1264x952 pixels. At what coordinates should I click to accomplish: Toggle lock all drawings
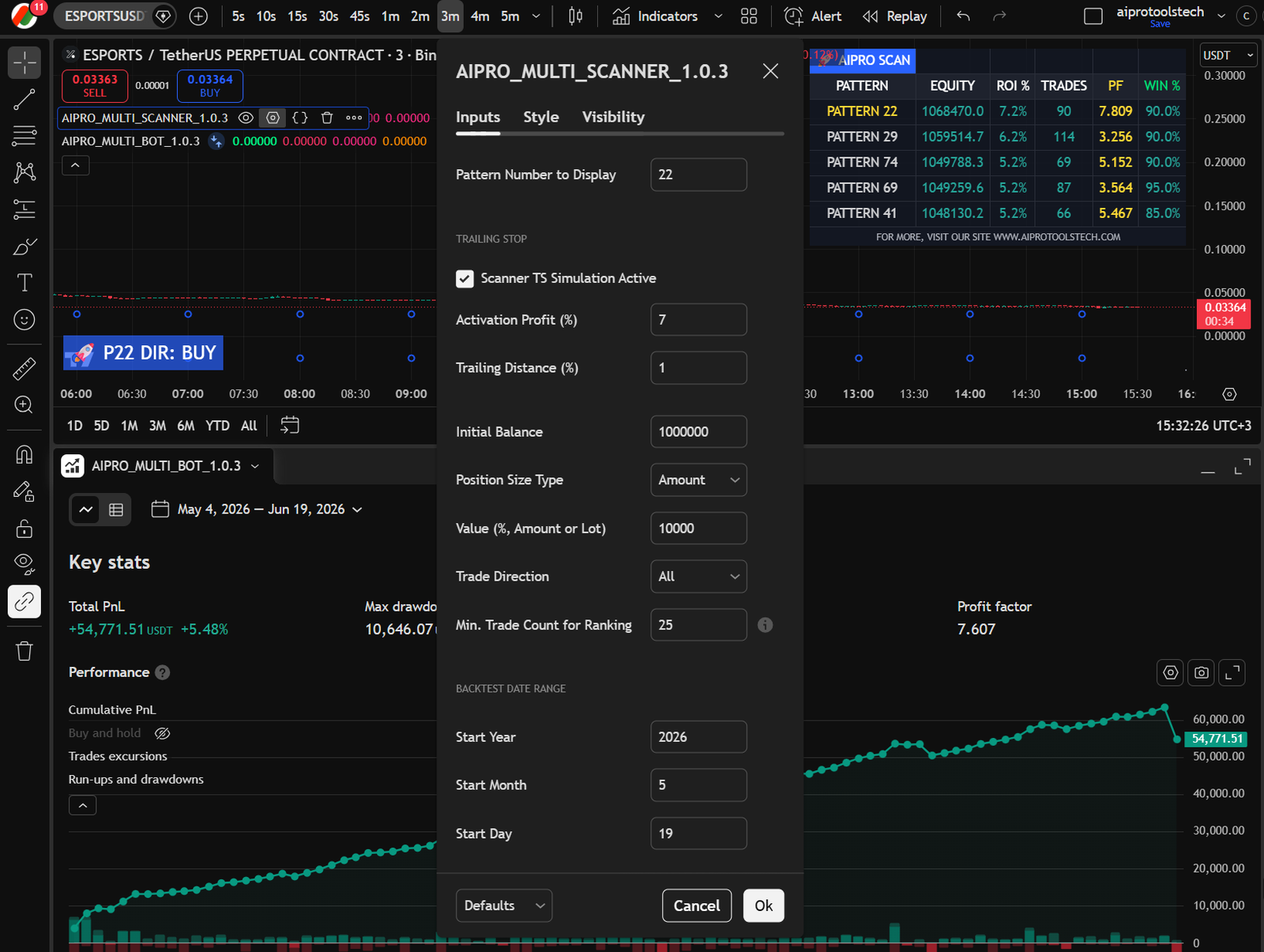click(x=24, y=528)
